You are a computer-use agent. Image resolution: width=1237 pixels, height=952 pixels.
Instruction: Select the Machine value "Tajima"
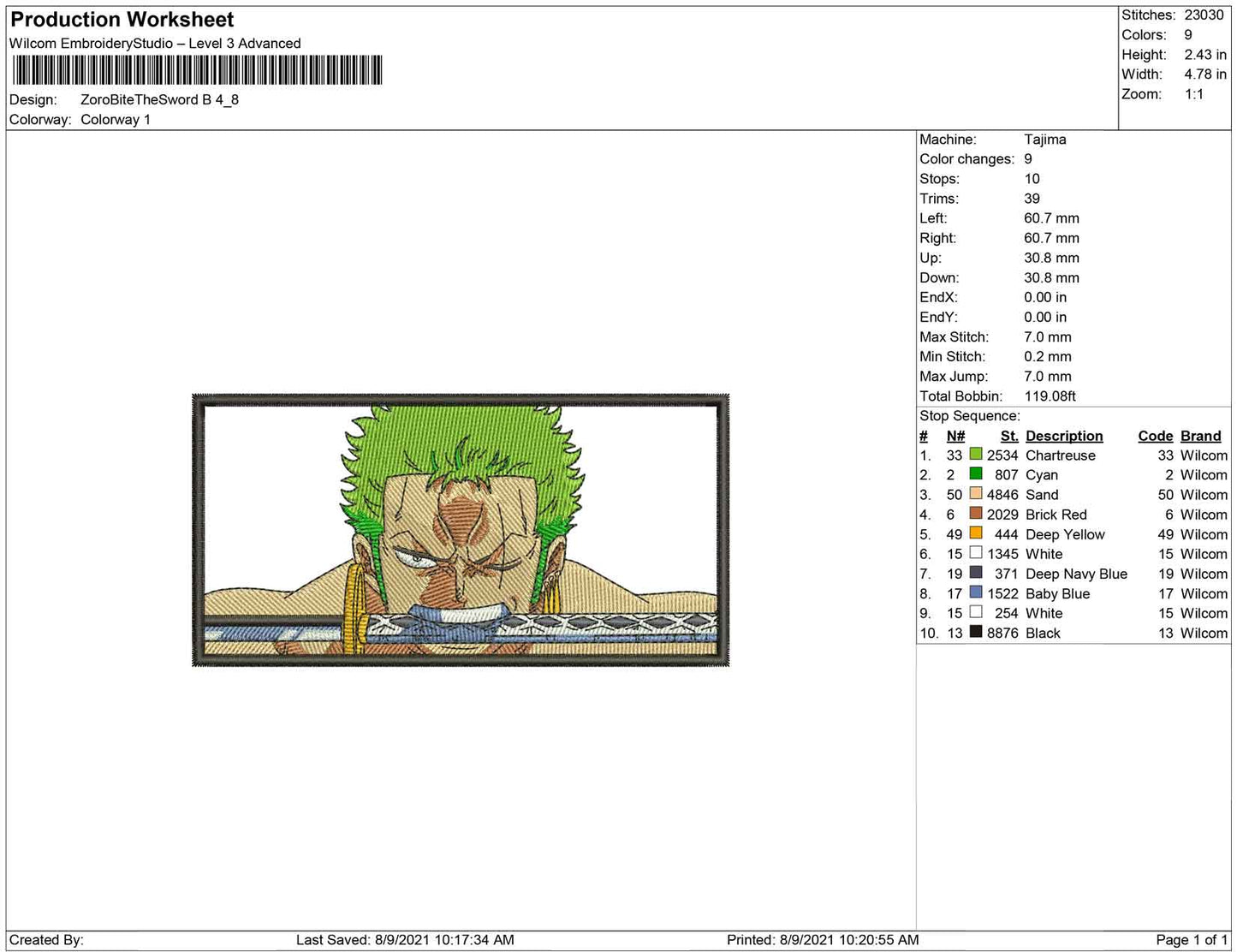[1045, 140]
